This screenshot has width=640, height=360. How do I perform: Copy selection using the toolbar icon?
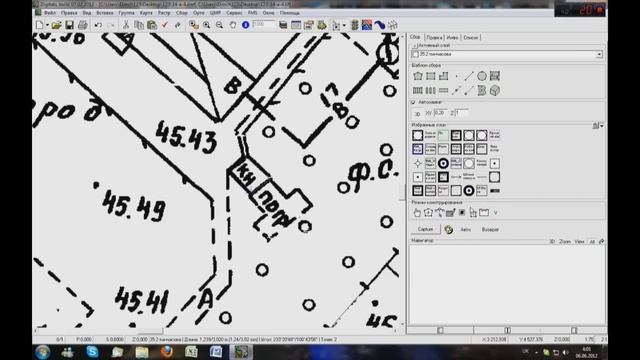point(139,25)
